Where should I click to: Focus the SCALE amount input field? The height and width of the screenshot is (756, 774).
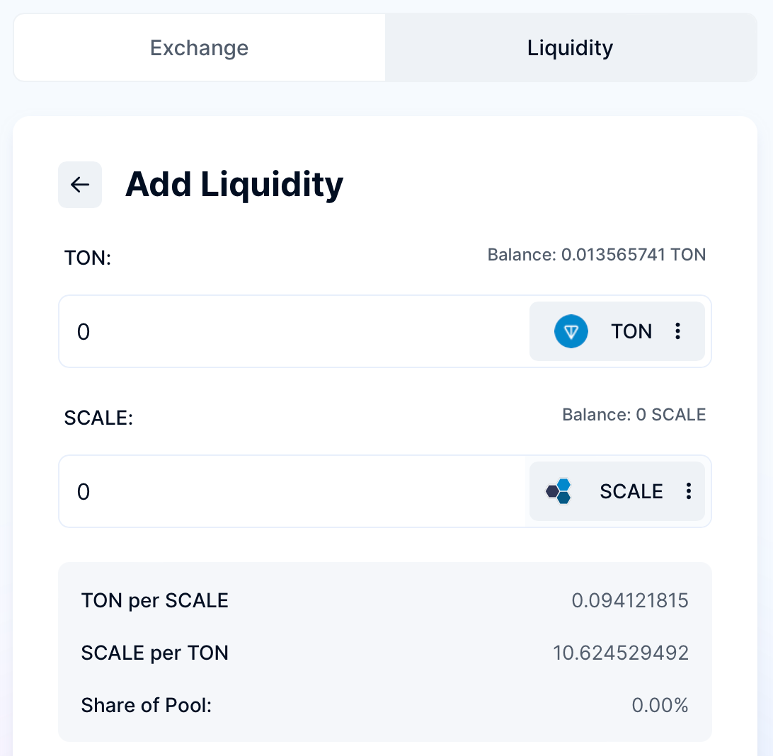pos(294,491)
